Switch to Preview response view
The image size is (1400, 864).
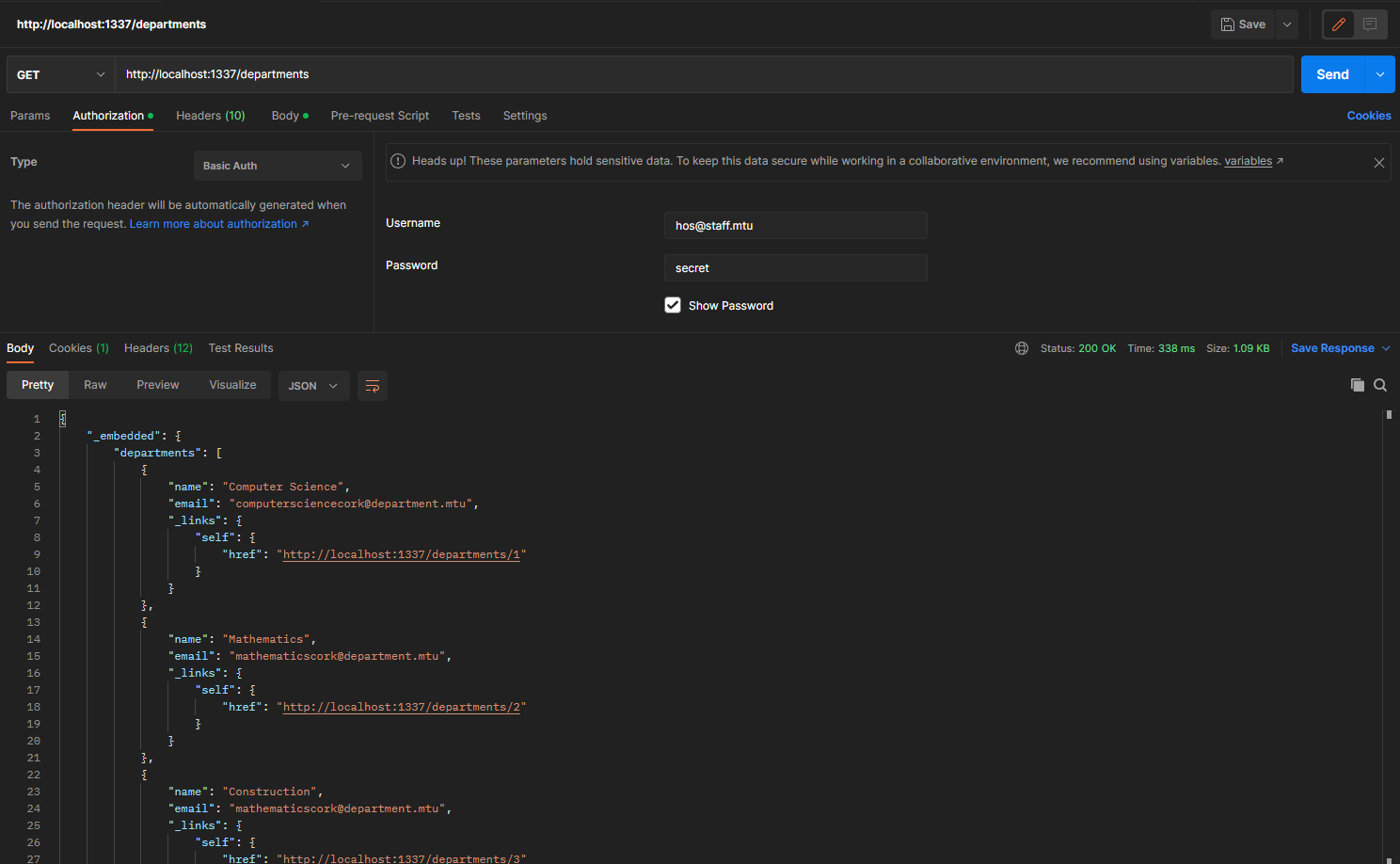pos(158,385)
